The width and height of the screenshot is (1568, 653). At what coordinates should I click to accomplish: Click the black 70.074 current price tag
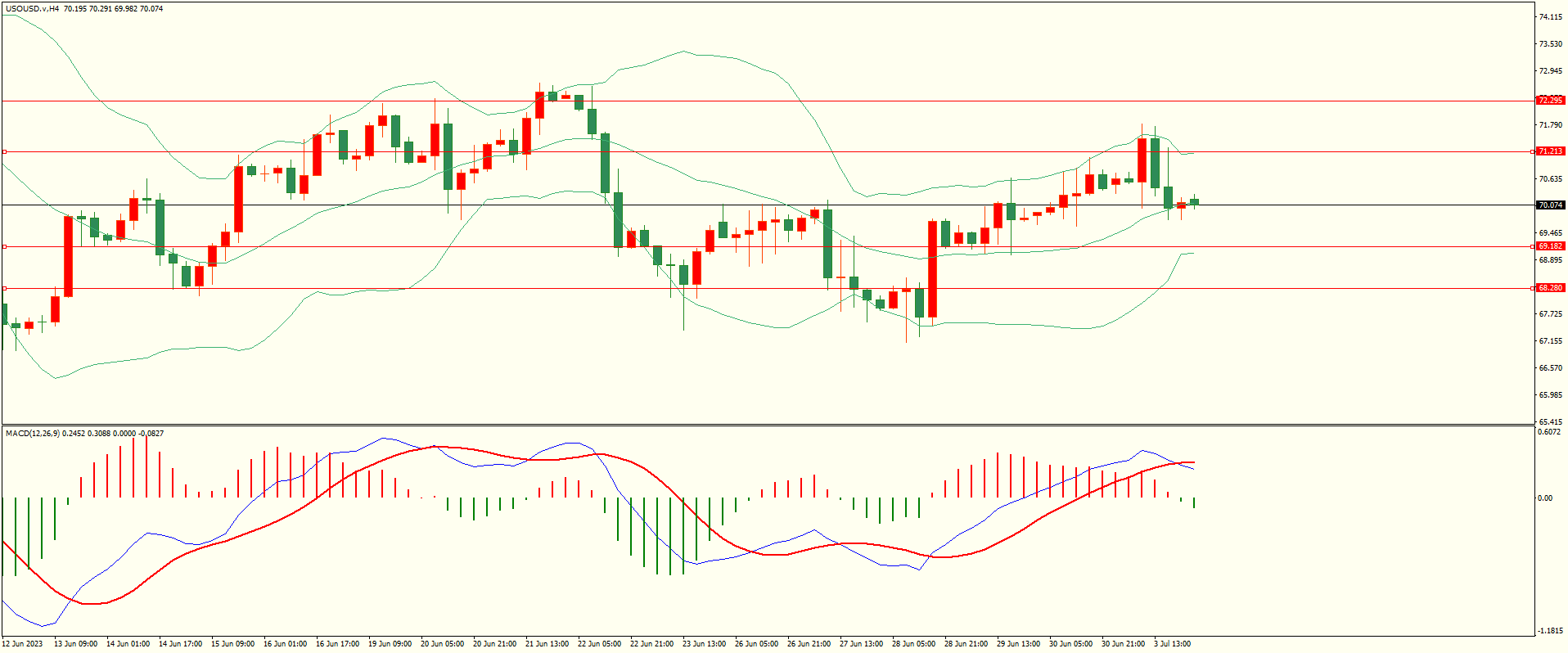click(1550, 205)
